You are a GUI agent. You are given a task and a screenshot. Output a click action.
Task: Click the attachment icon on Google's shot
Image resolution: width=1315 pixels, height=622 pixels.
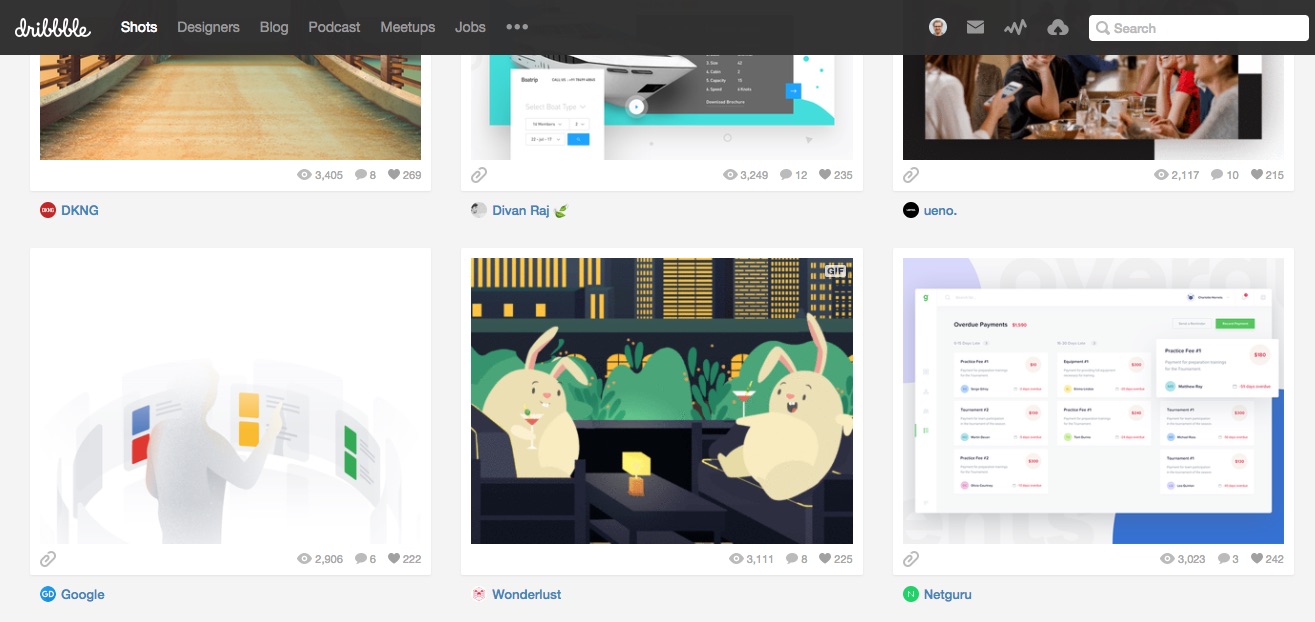click(x=48, y=558)
